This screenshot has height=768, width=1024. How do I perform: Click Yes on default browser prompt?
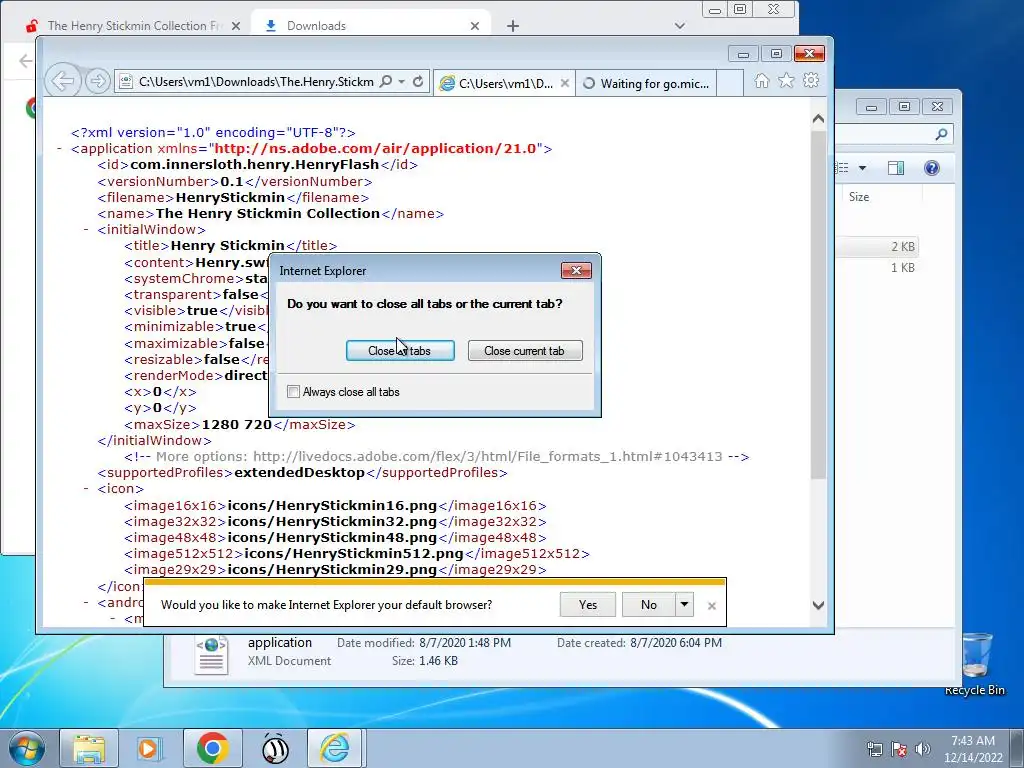pos(588,605)
